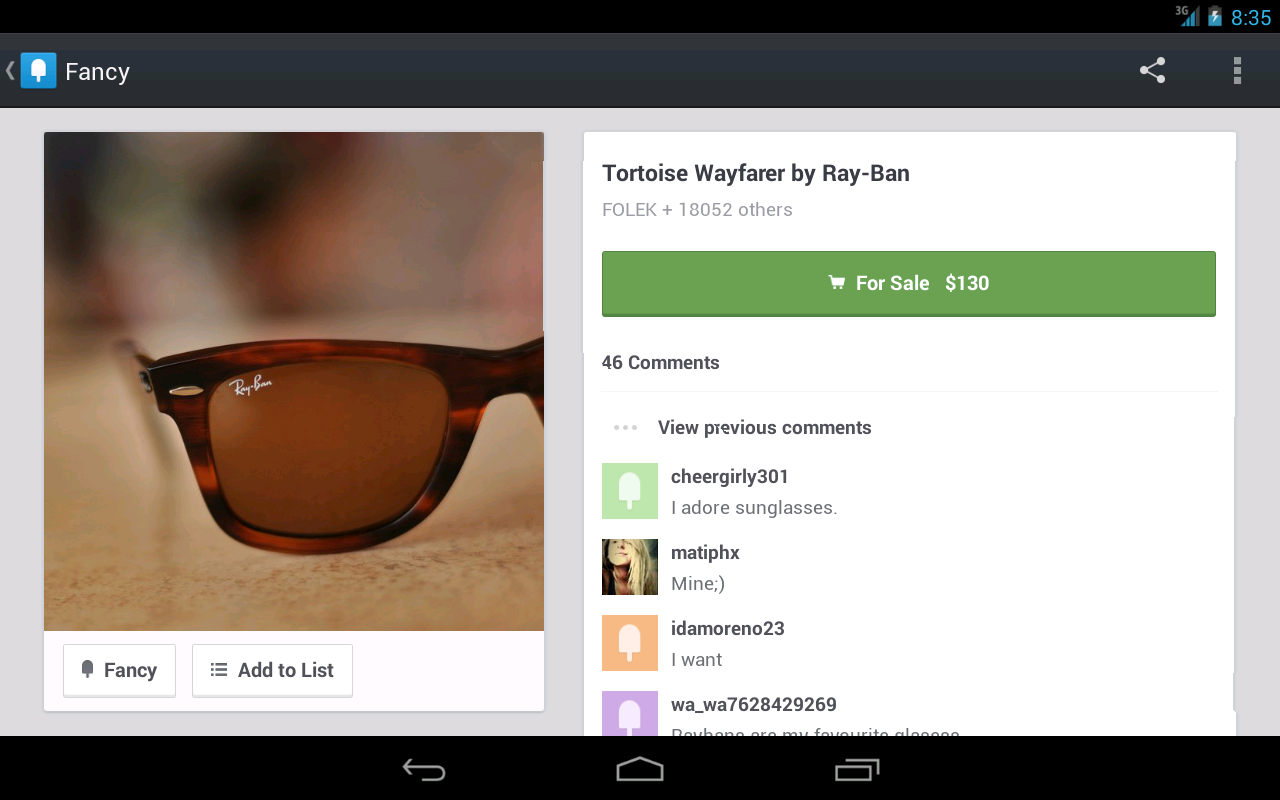Open the For Sale $130 listing
This screenshot has height=800, width=1280.
click(908, 283)
